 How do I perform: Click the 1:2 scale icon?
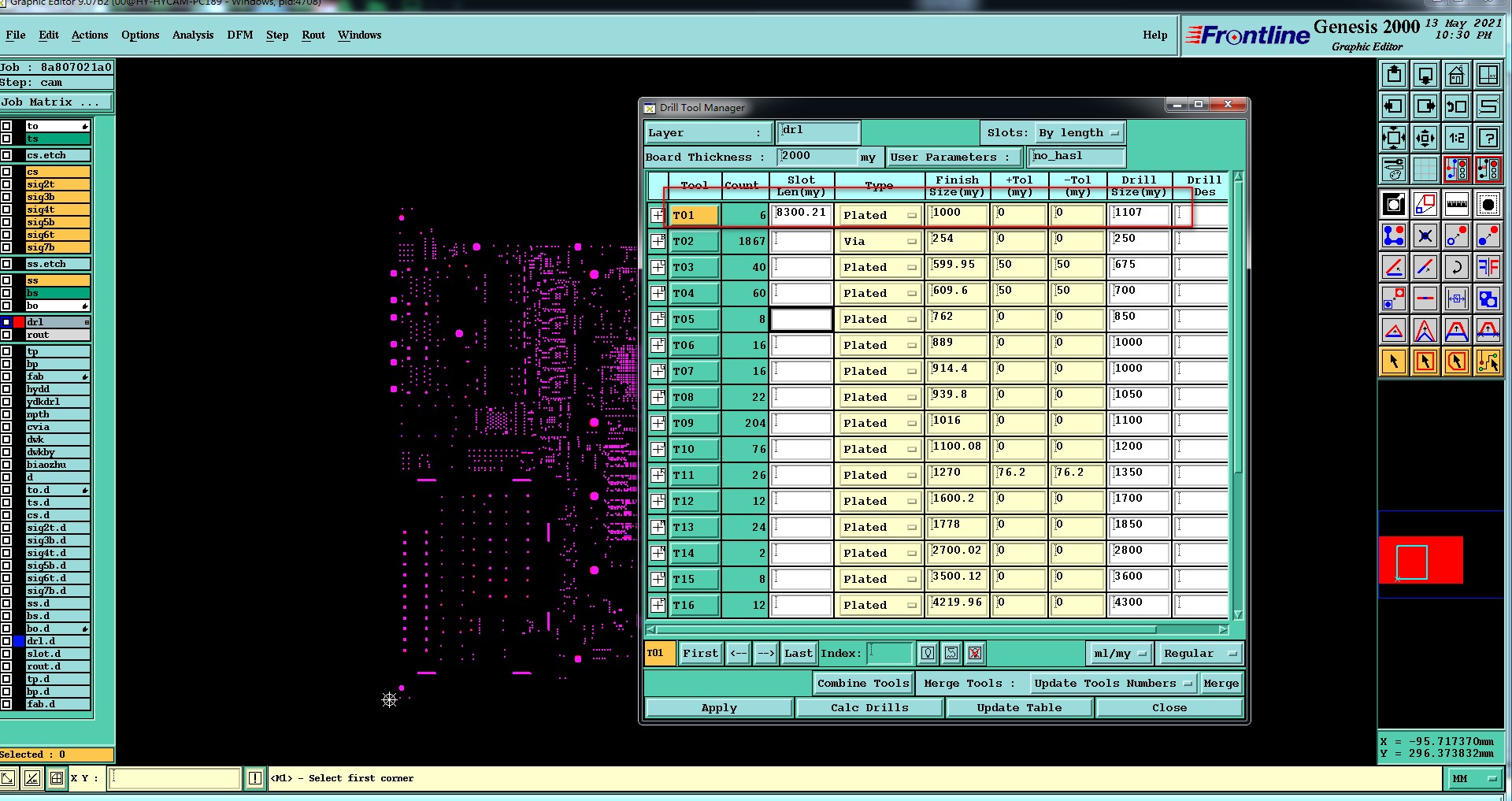[1457, 138]
